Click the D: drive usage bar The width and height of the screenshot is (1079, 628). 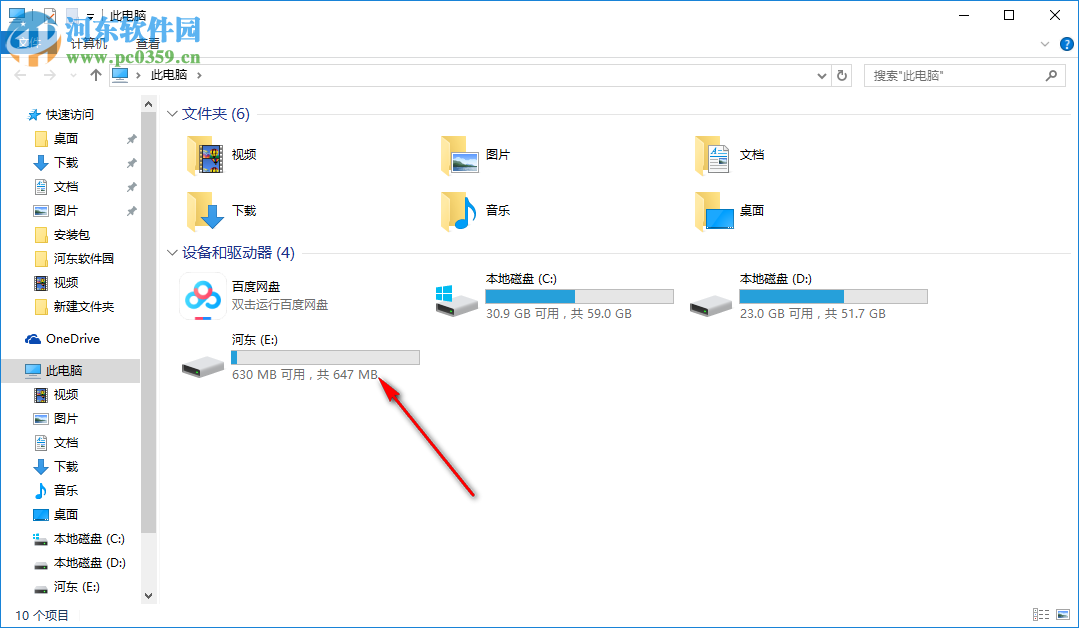(x=833, y=296)
